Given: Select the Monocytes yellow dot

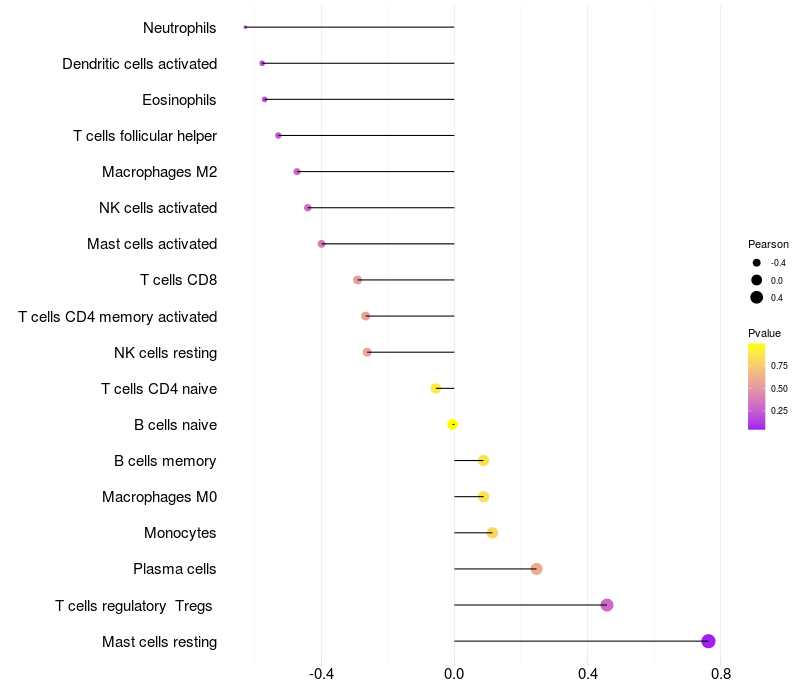Looking at the screenshot, I should tap(492, 533).
